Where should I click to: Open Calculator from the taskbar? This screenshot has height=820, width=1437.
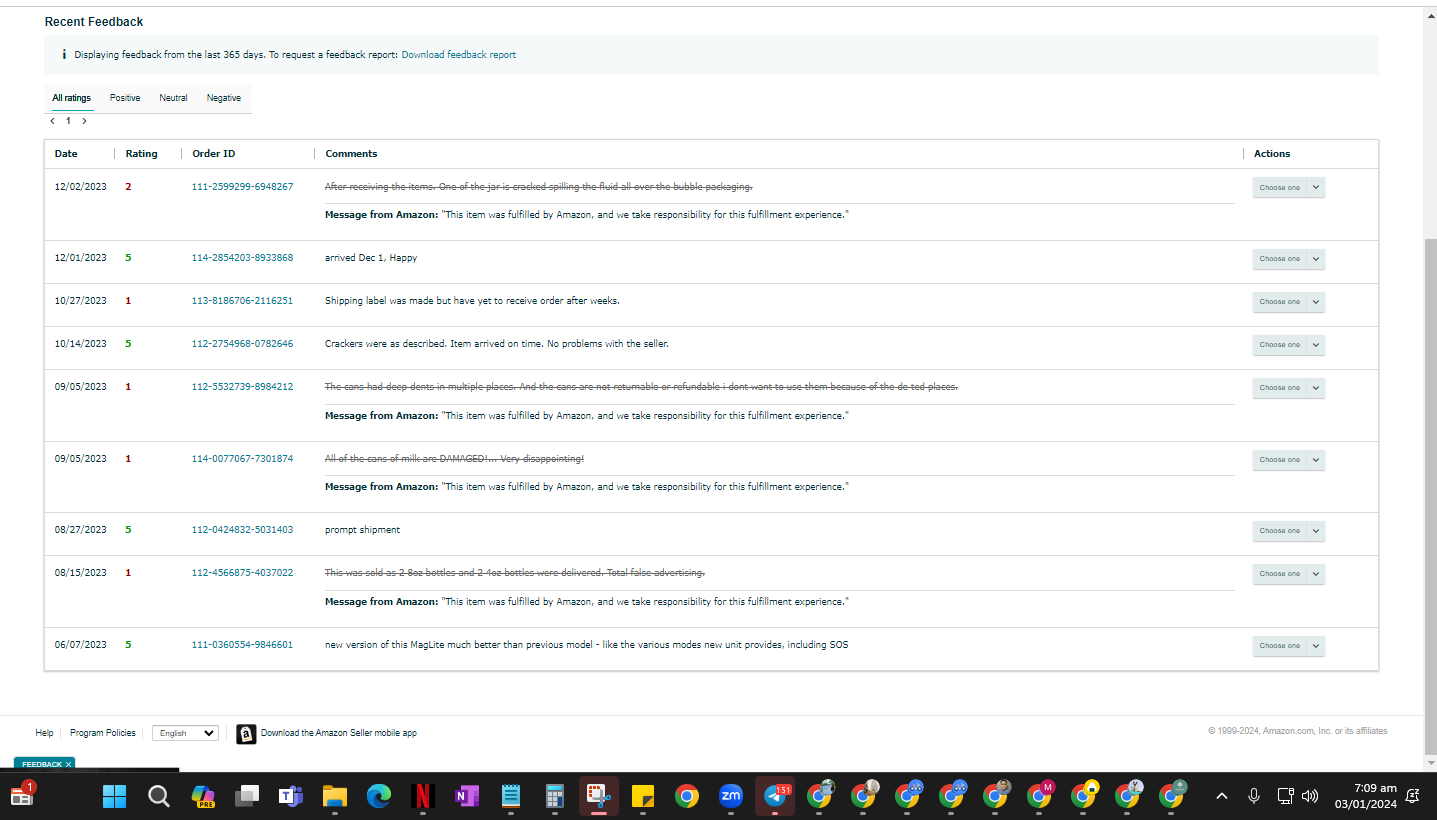pos(555,796)
